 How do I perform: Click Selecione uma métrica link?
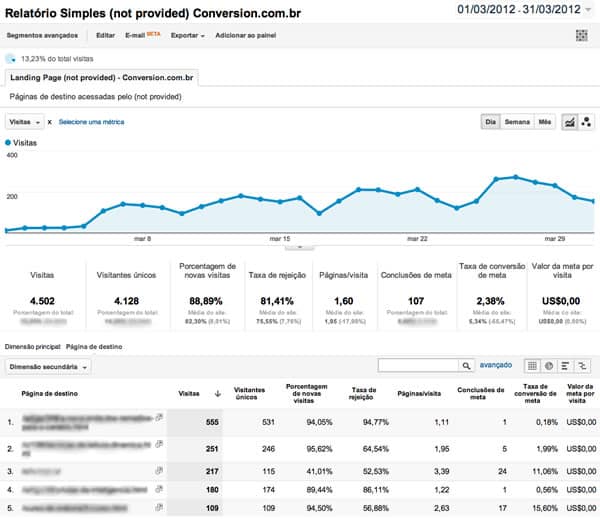[91, 122]
